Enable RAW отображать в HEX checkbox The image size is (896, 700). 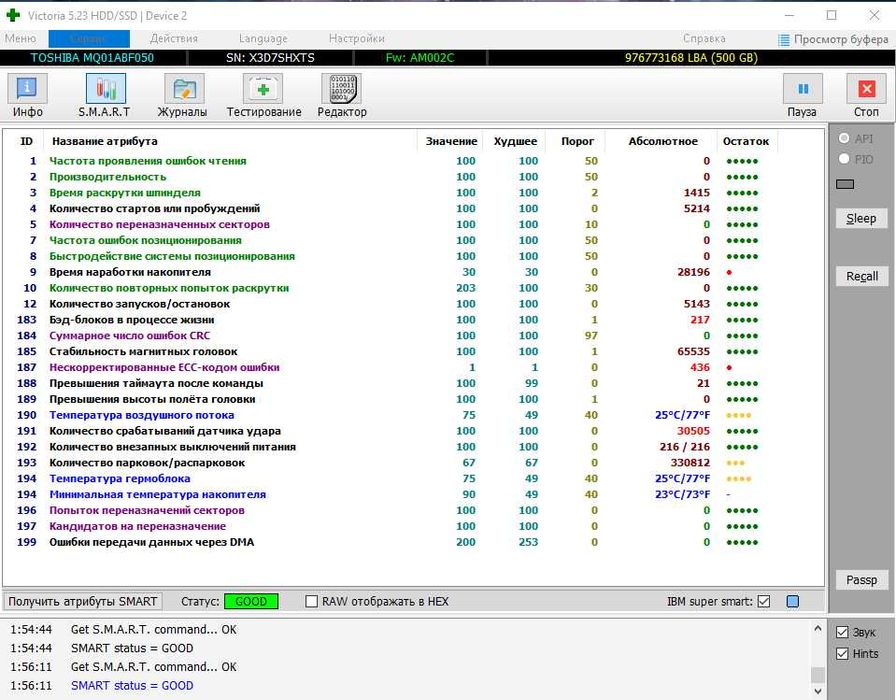coord(312,602)
